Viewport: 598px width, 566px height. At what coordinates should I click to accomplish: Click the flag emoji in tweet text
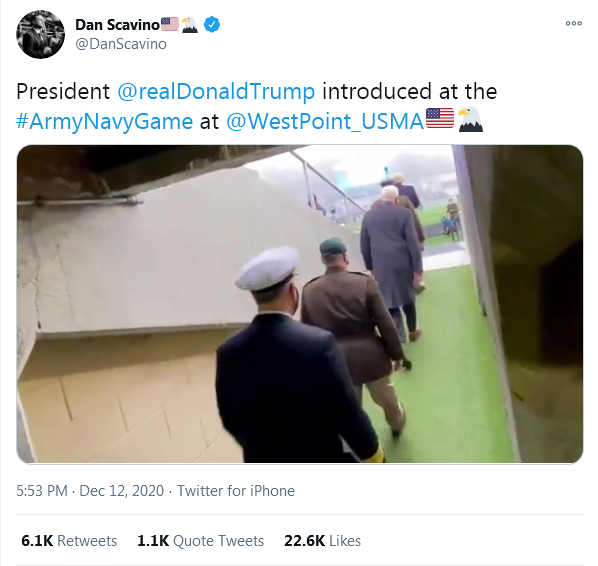click(x=440, y=119)
